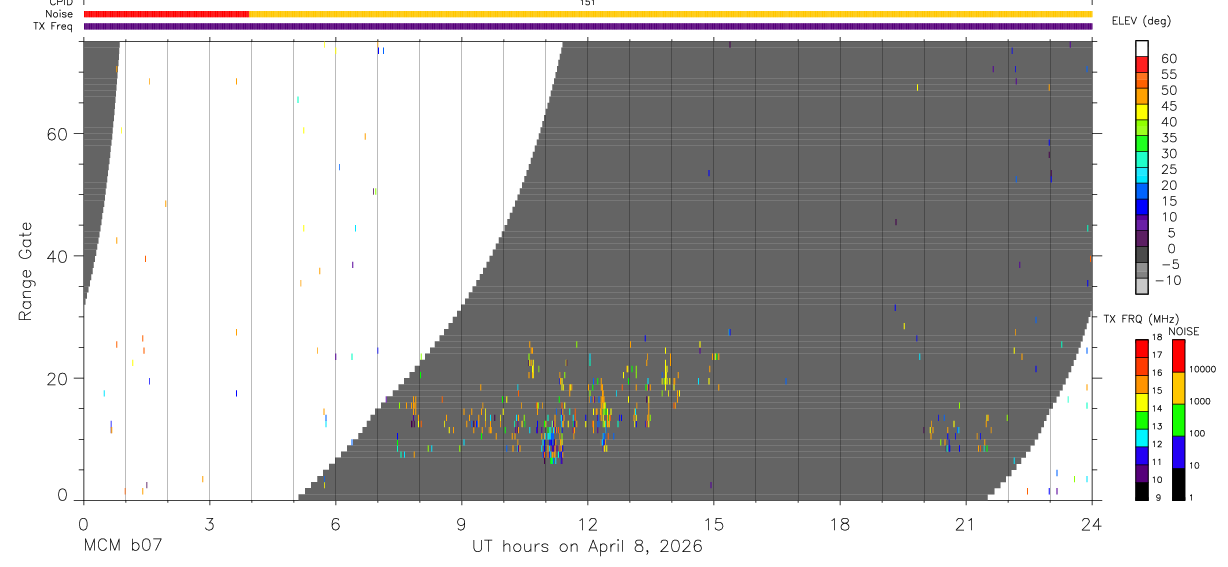
Task: Click black segment of NOISE colorbar
Action: pyautogui.click(x=1179, y=482)
